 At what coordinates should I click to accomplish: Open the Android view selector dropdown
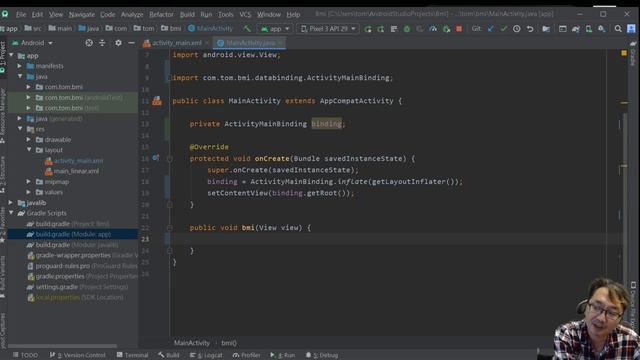click(x=33, y=42)
